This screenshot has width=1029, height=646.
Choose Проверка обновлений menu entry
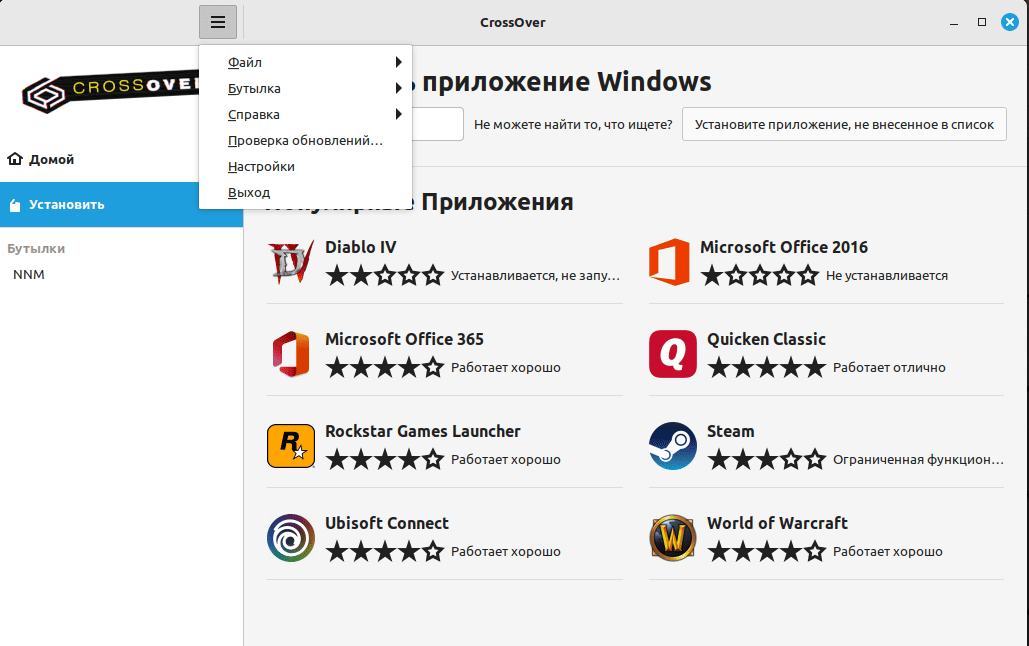pos(305,141)
